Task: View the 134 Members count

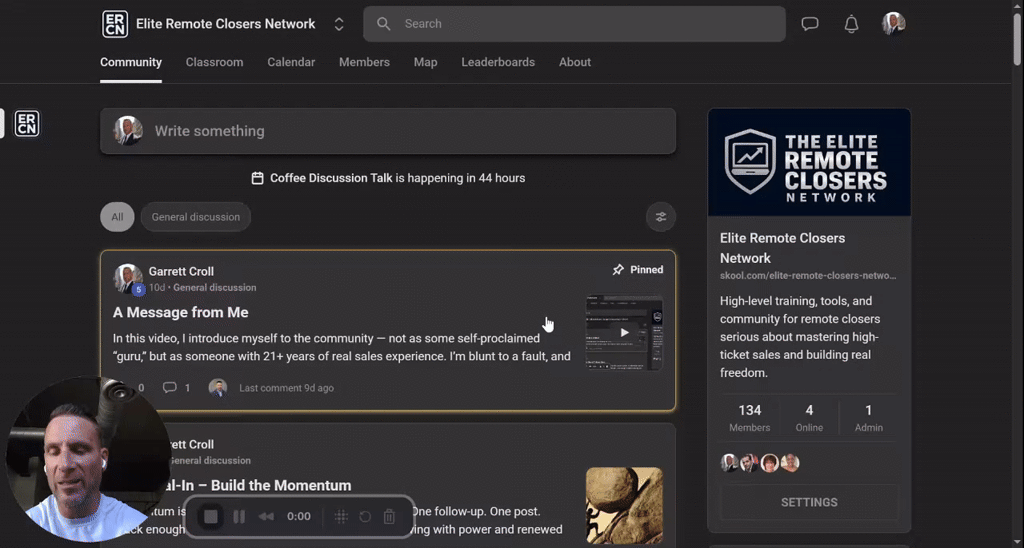Action: 749,418
